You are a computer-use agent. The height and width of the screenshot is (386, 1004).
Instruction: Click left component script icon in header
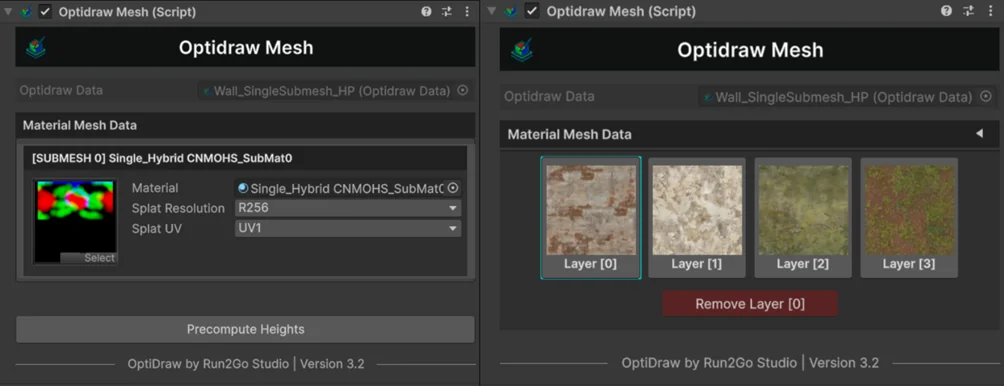(x=26, y=12)
